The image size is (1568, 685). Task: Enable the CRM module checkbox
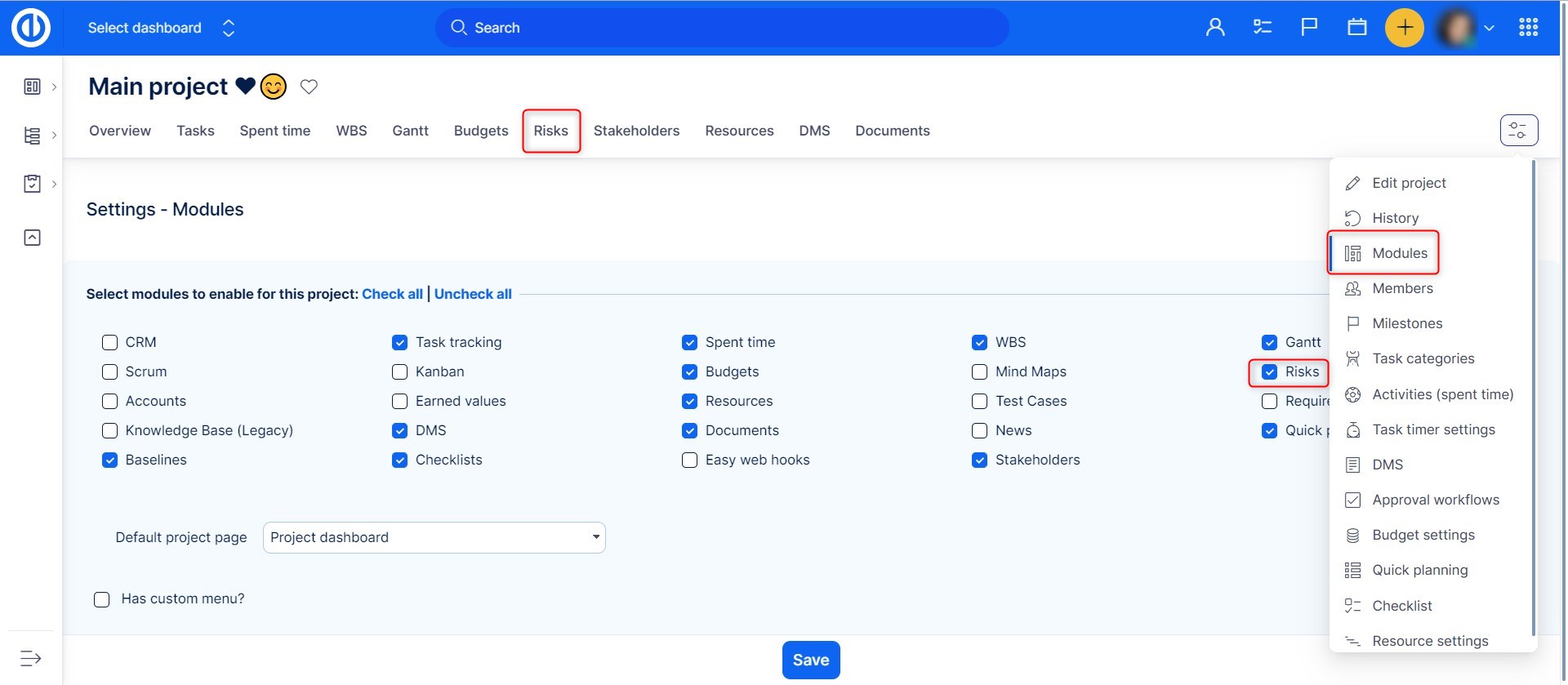pyautogui.click(x=110, y=343)
